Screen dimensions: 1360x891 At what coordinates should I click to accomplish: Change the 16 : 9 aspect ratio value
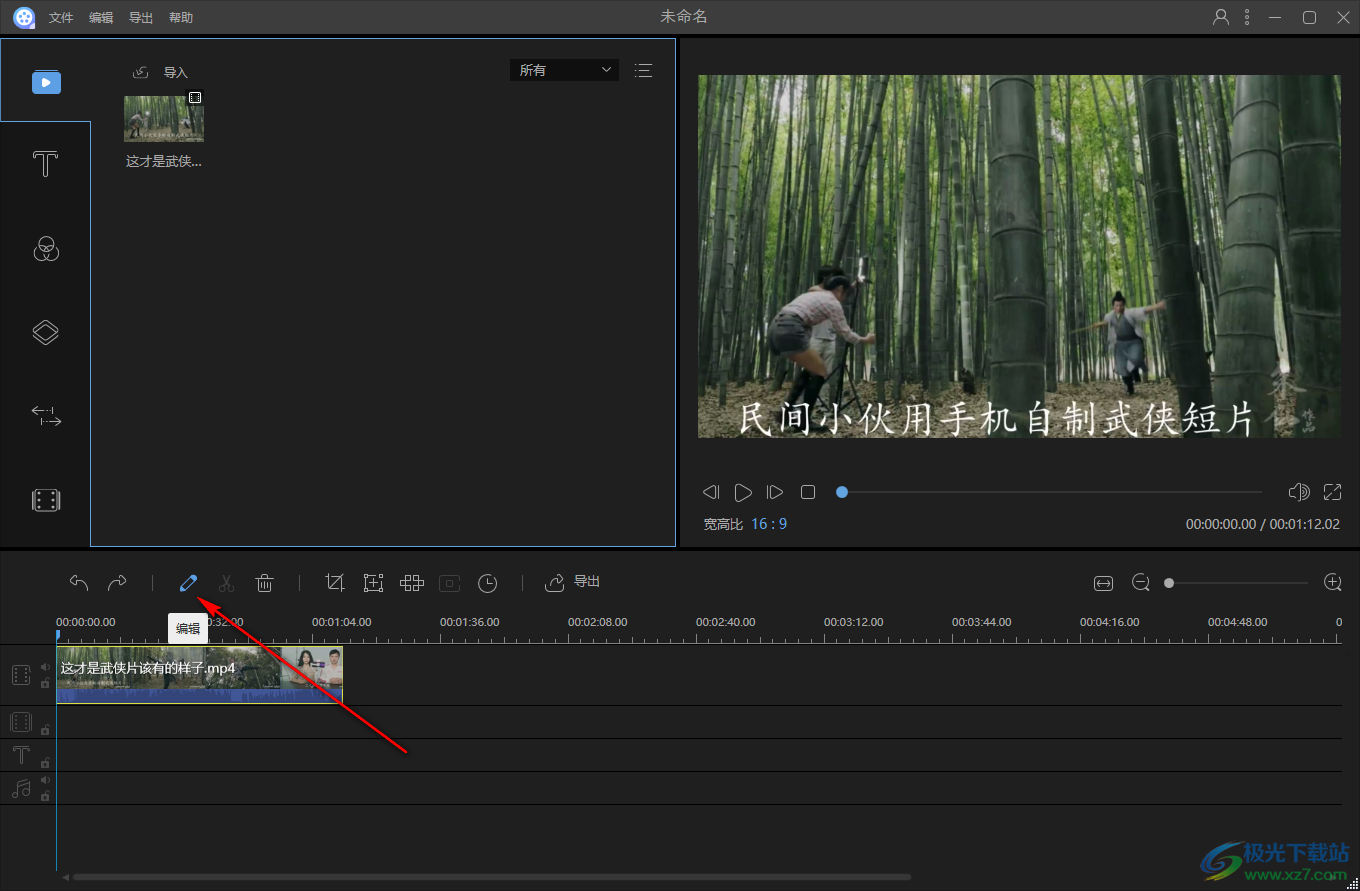769,524
